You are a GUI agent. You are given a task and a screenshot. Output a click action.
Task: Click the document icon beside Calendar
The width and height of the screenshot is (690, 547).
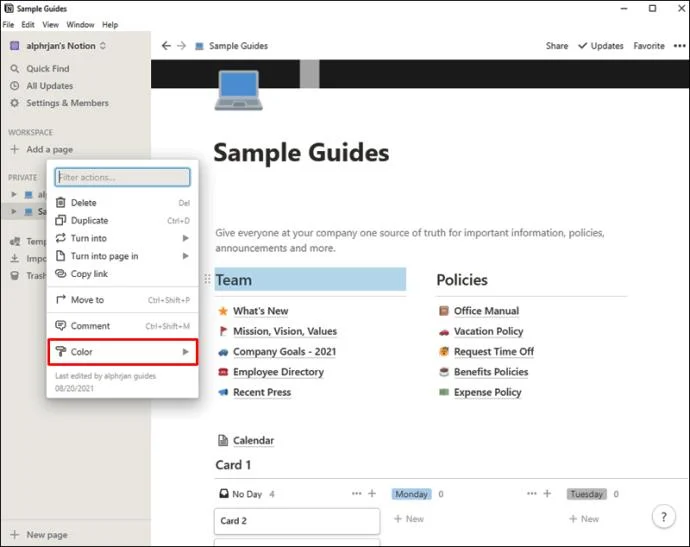[223, 440]
